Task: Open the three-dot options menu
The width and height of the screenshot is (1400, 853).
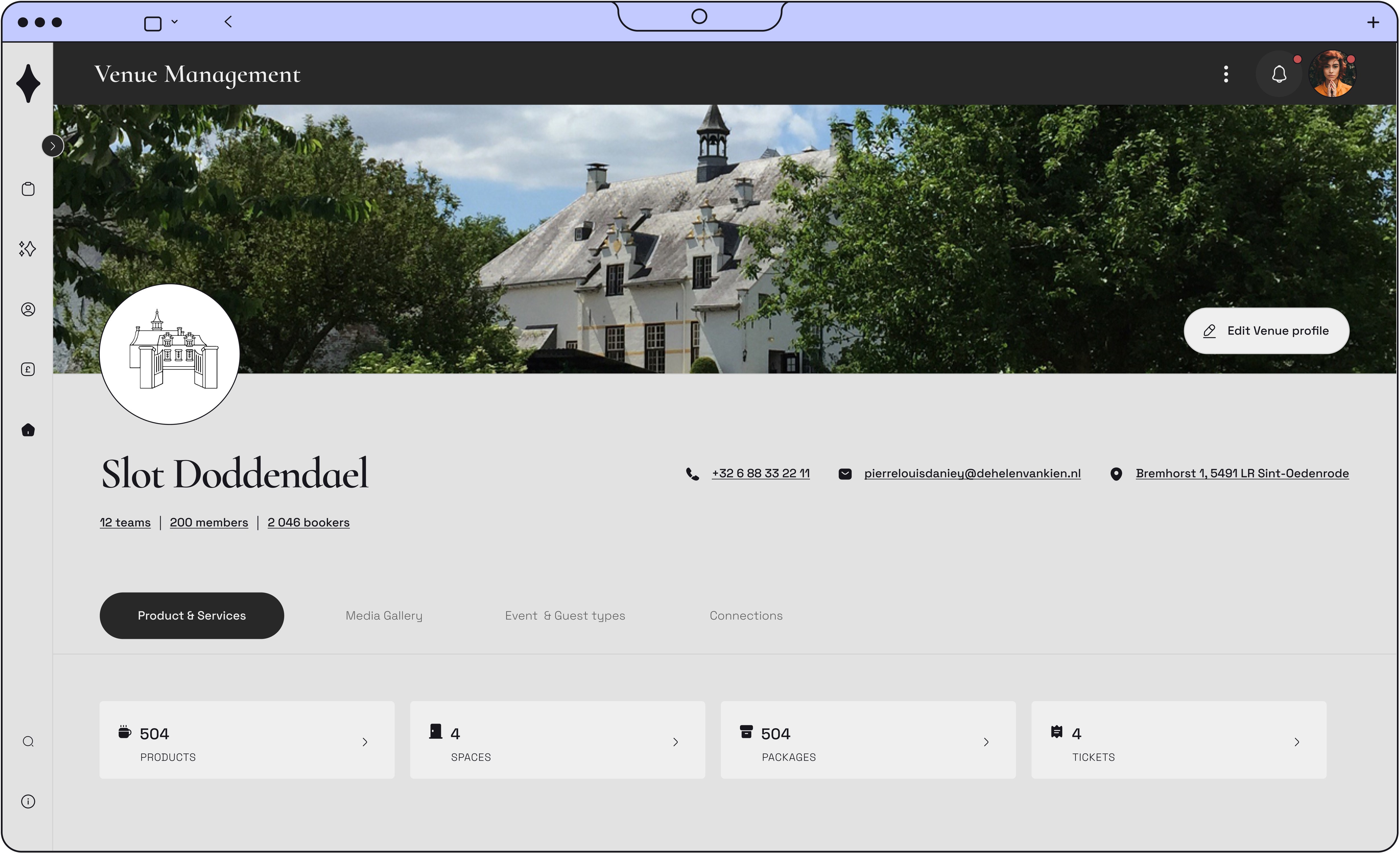Action: pos(1226,74)
